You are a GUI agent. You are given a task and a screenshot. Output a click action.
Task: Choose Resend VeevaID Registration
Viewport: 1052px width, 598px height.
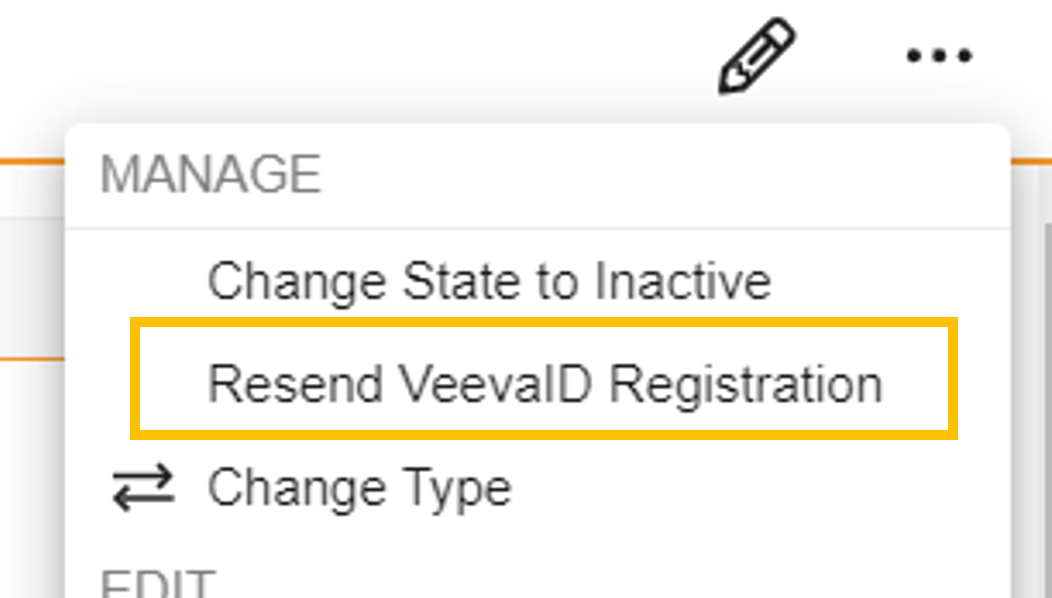(544, 384)
